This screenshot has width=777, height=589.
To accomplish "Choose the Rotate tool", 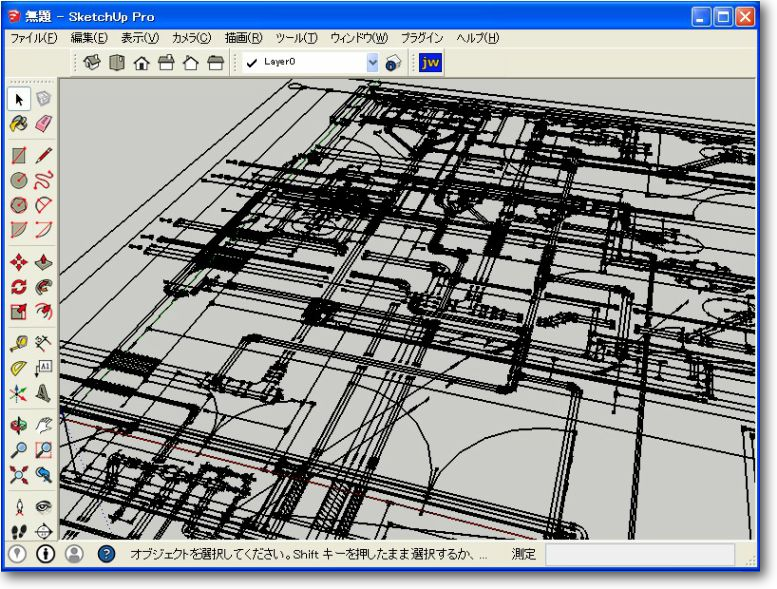I will tap(19, 286).
